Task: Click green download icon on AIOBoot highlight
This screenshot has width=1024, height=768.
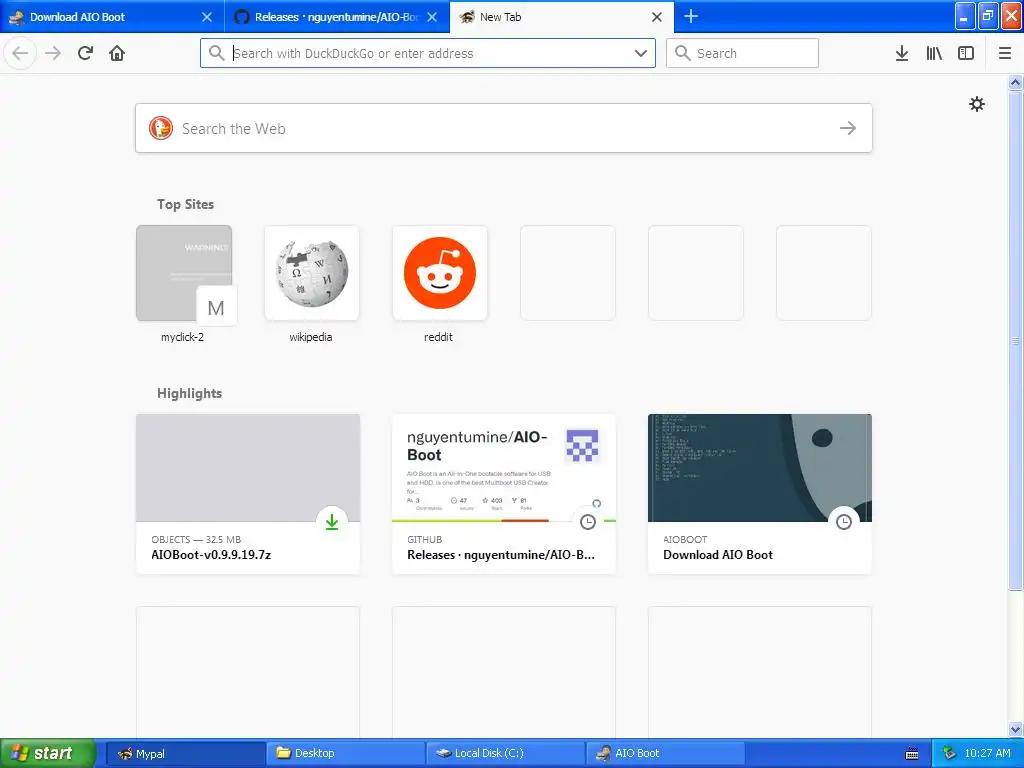Action: [x=332, y=522]
